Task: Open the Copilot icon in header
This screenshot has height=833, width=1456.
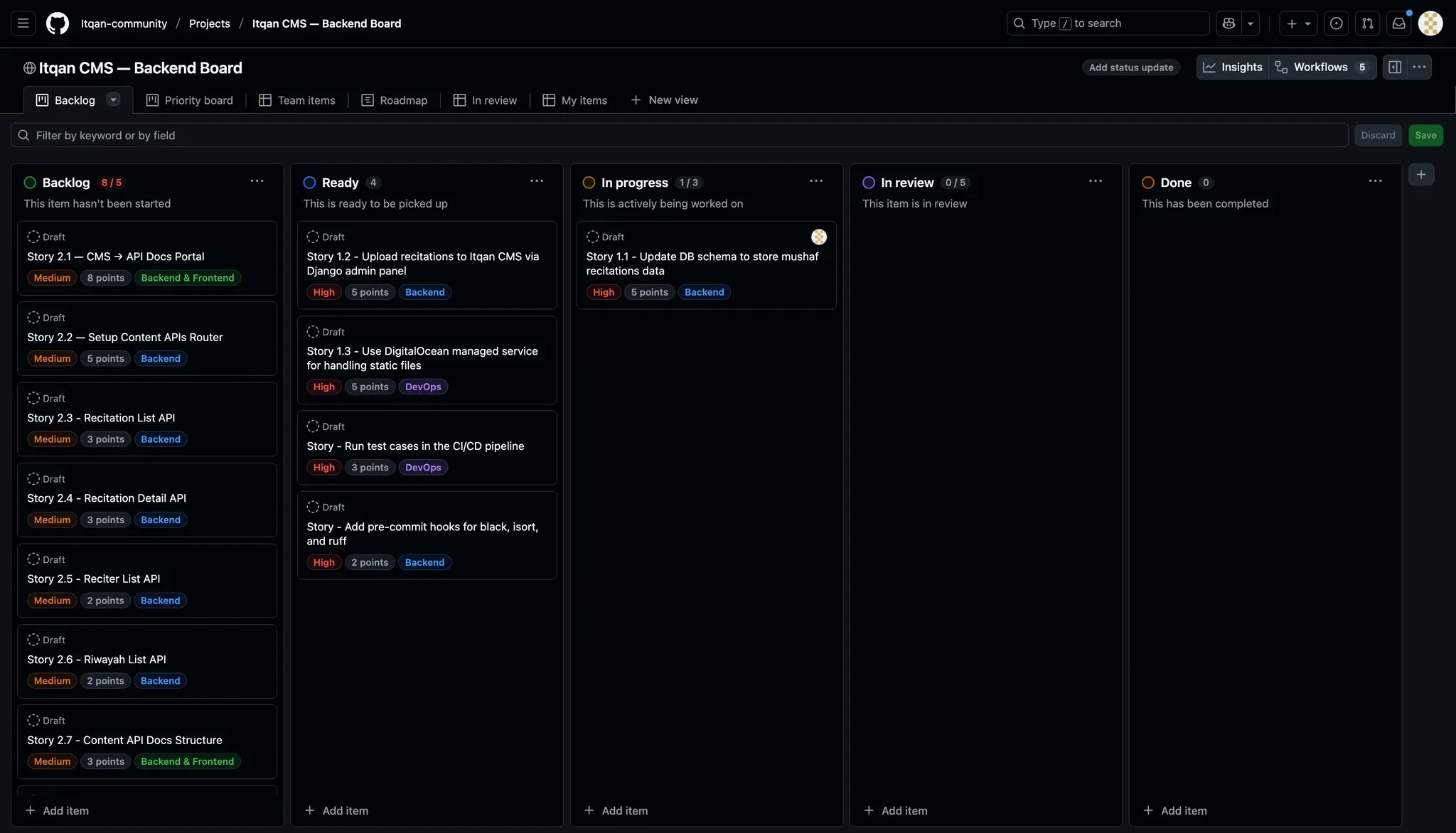Action: click(1228, 23)
